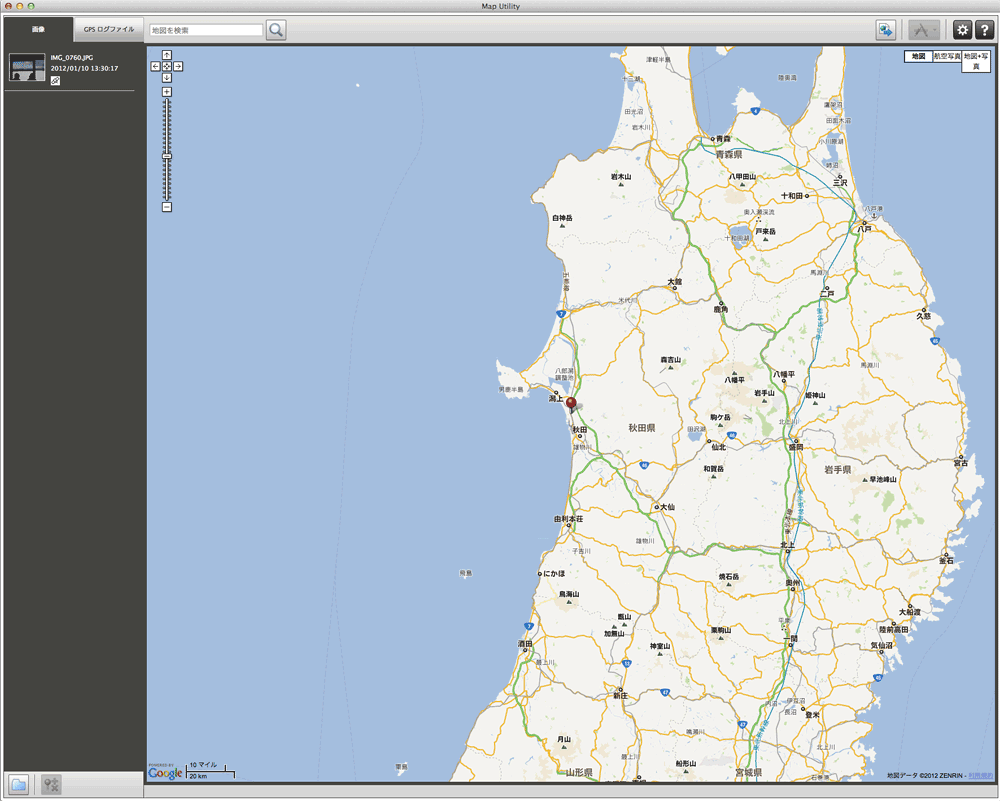Image resolution: width=1000 pixels, height=801 pixels.
Task: Click the folder import images icon
Action: pyautogui.click(x=18, y=785)
